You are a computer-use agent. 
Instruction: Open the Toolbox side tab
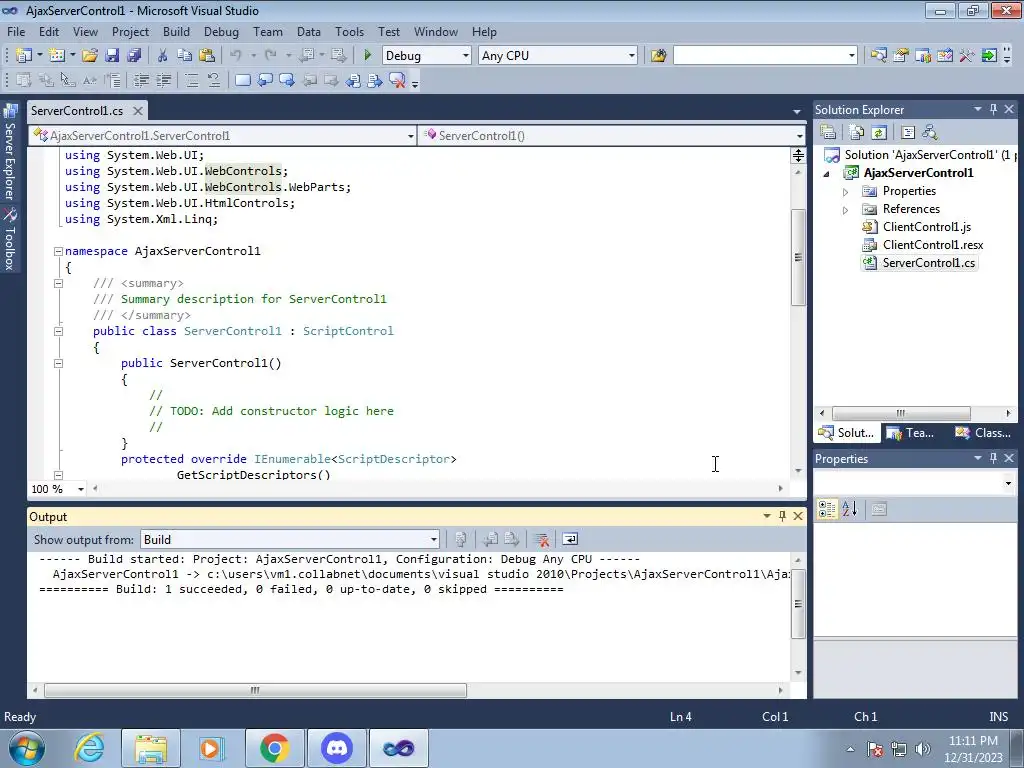10,240
